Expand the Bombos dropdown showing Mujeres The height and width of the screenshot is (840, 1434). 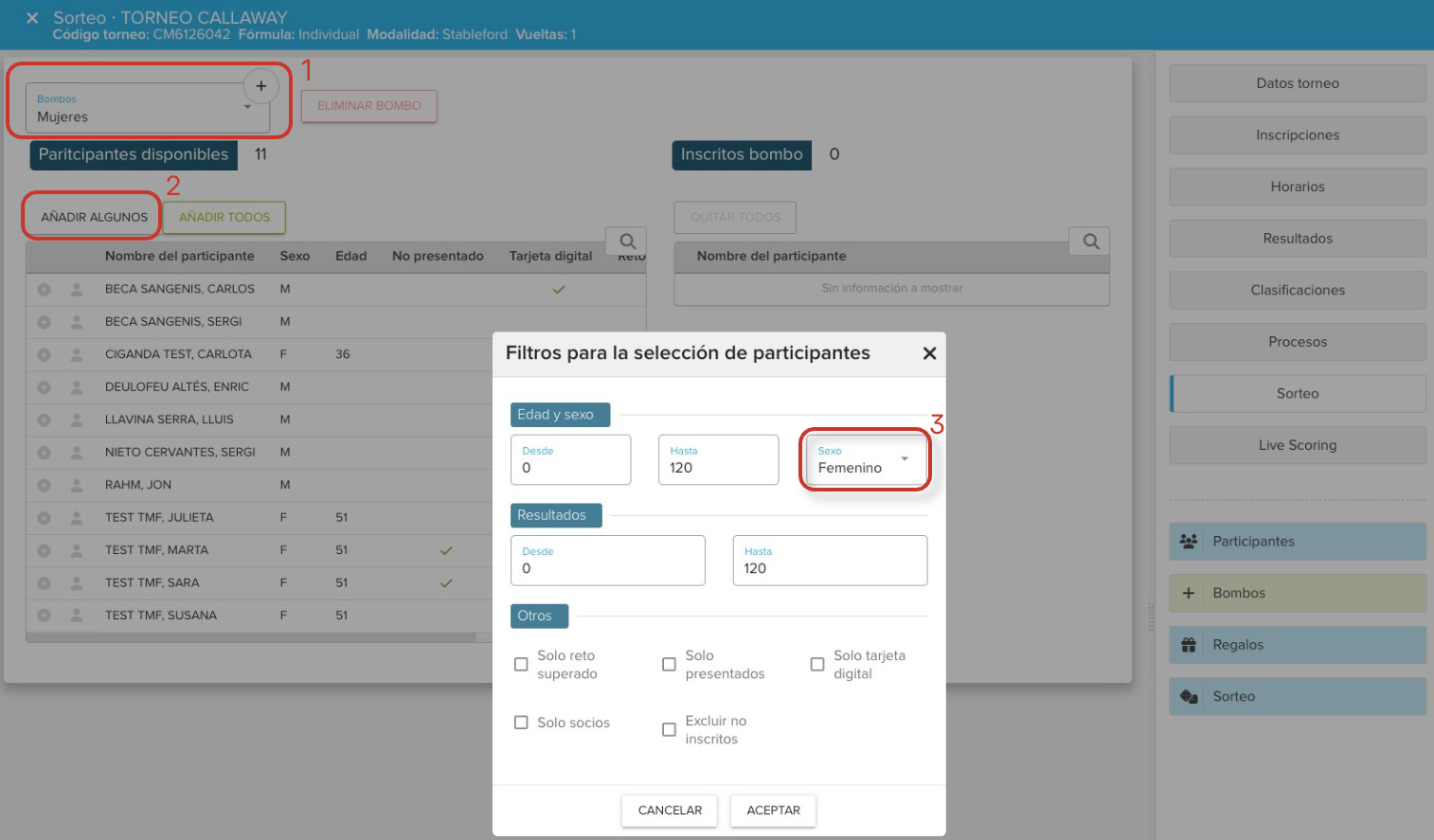(147, 109)
